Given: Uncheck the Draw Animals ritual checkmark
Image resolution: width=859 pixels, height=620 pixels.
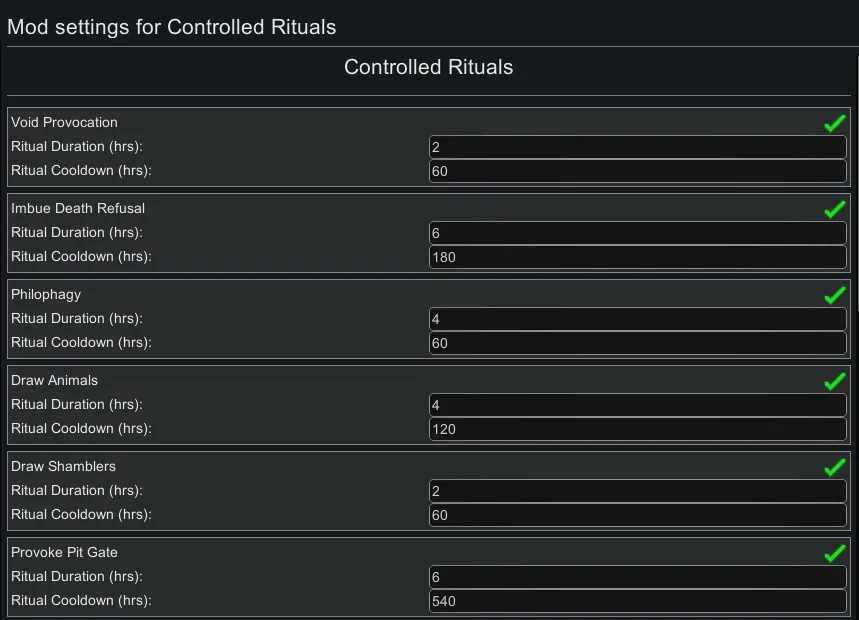Looking at the screenshot, I should (x=835, y=381).
